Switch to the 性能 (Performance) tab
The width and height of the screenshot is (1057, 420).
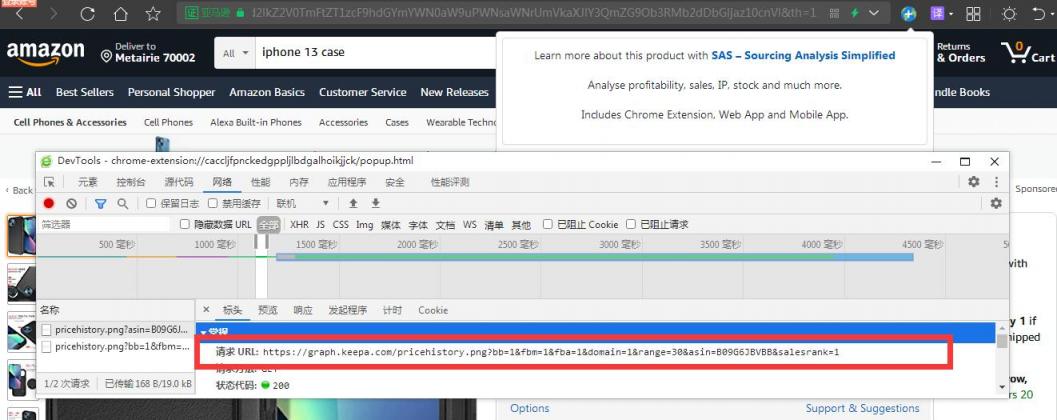point(260,182)
